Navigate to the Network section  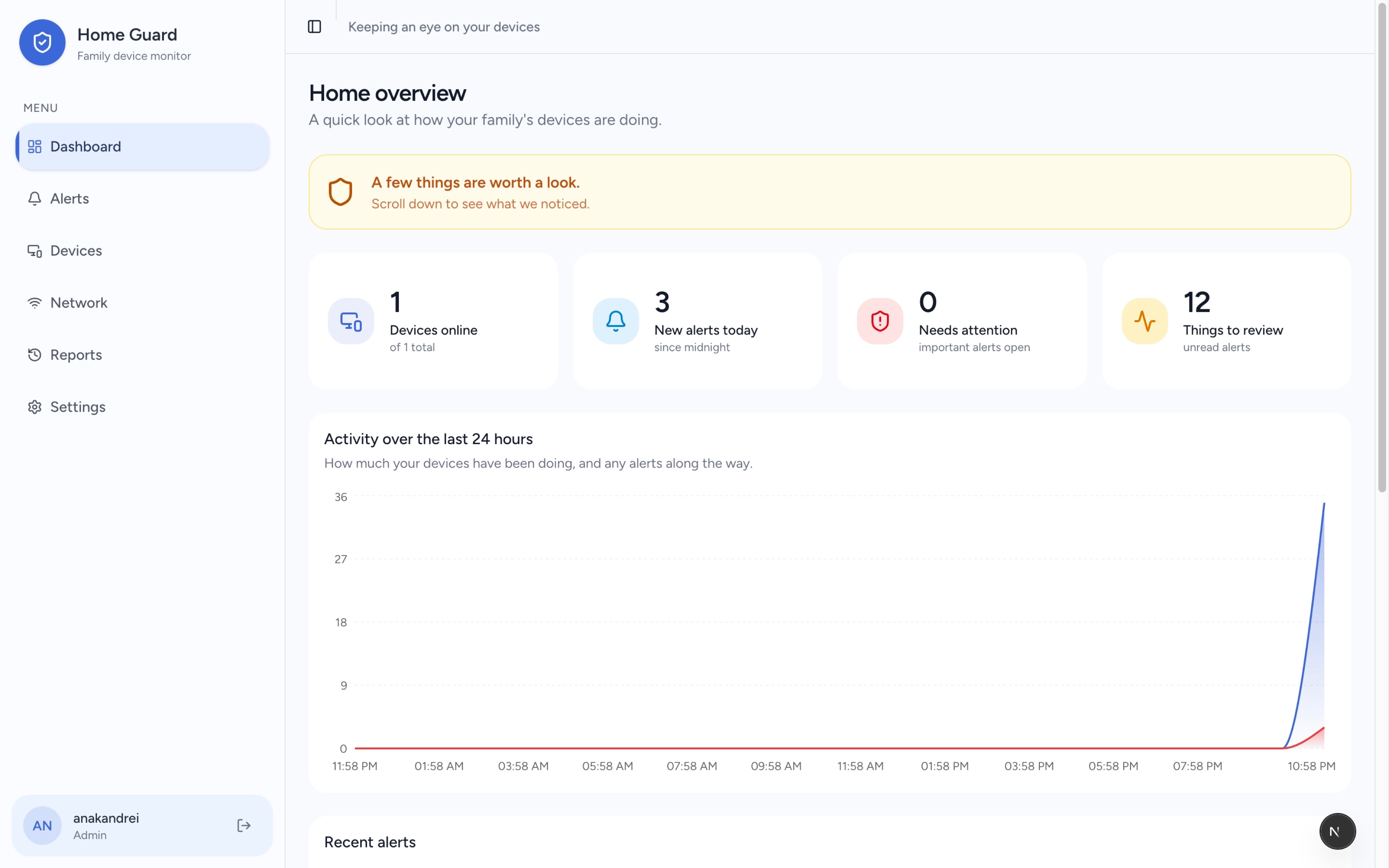coord(143,303)
